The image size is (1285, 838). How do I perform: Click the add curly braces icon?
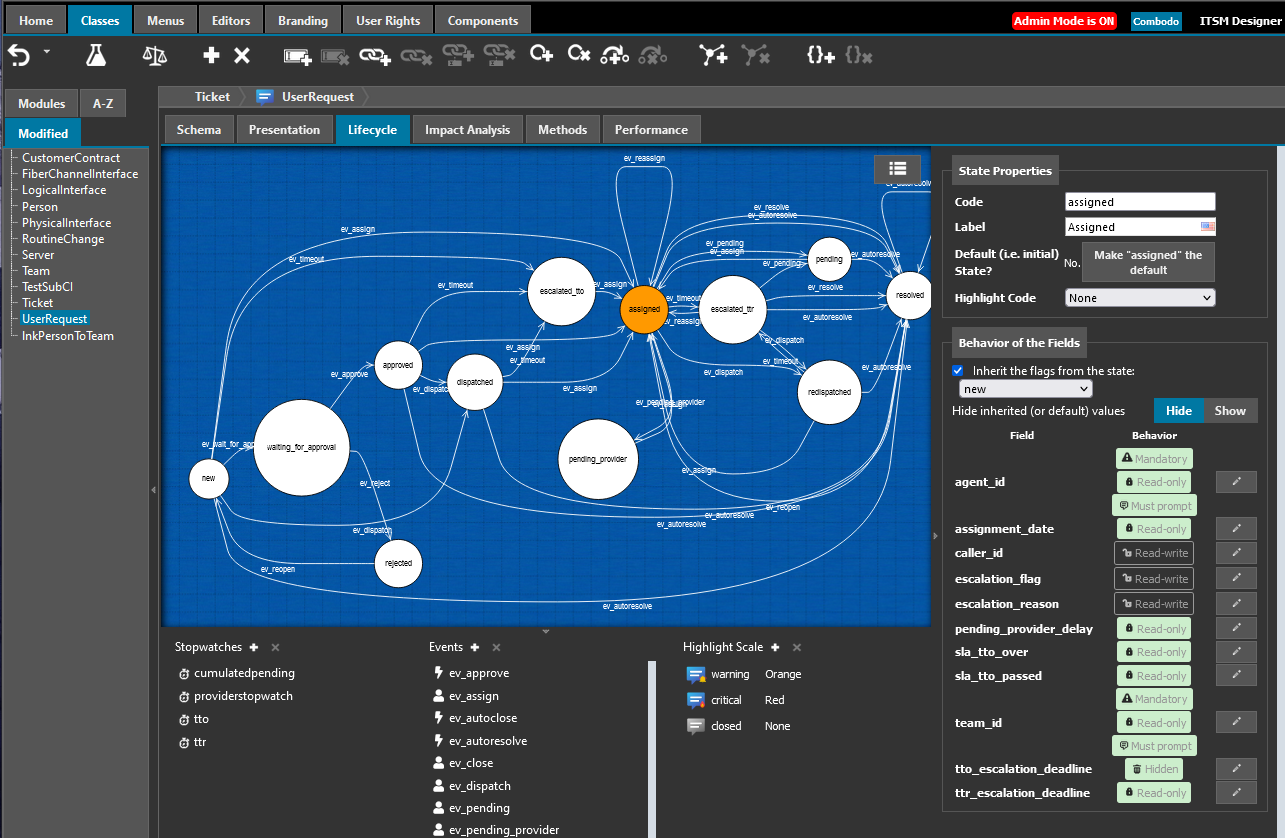click(x=820, y=56)
